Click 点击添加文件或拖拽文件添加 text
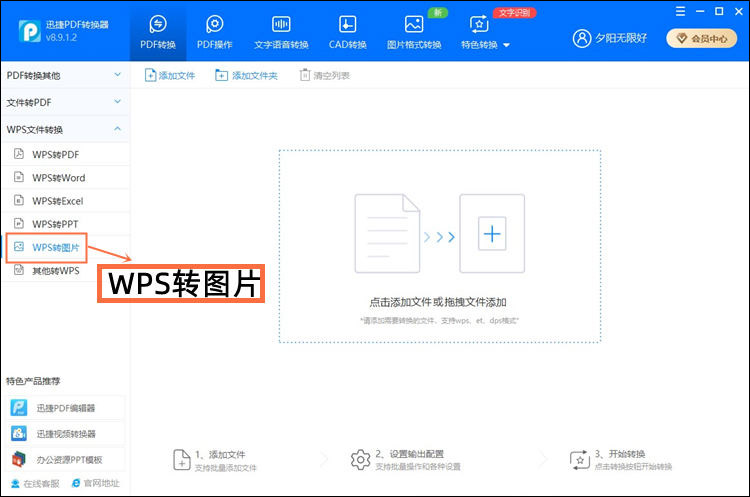The height and width of the screenshot is (497, 750). tap(438, 302)
